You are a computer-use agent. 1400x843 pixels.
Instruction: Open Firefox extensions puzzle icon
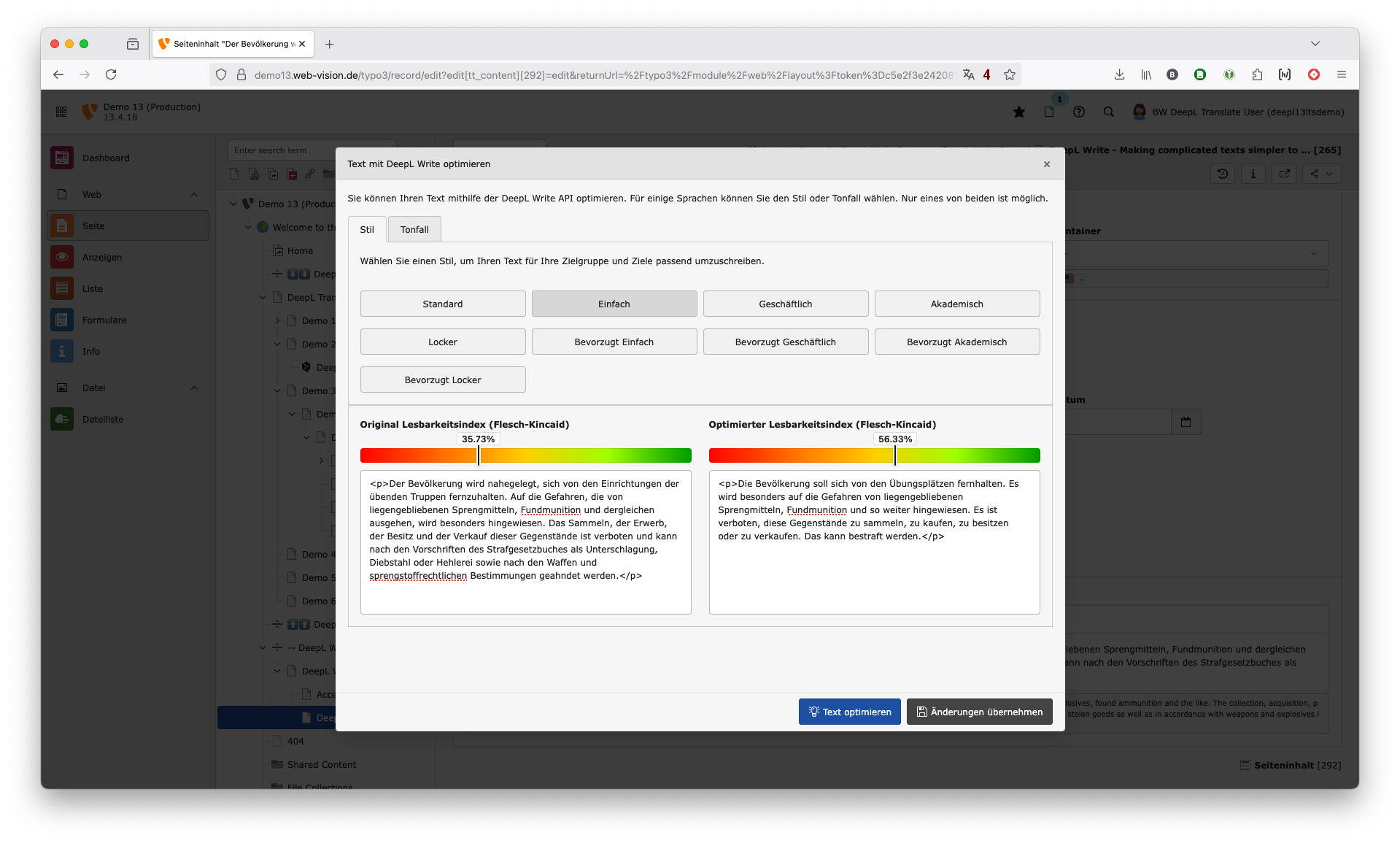tap(1257, 74)
